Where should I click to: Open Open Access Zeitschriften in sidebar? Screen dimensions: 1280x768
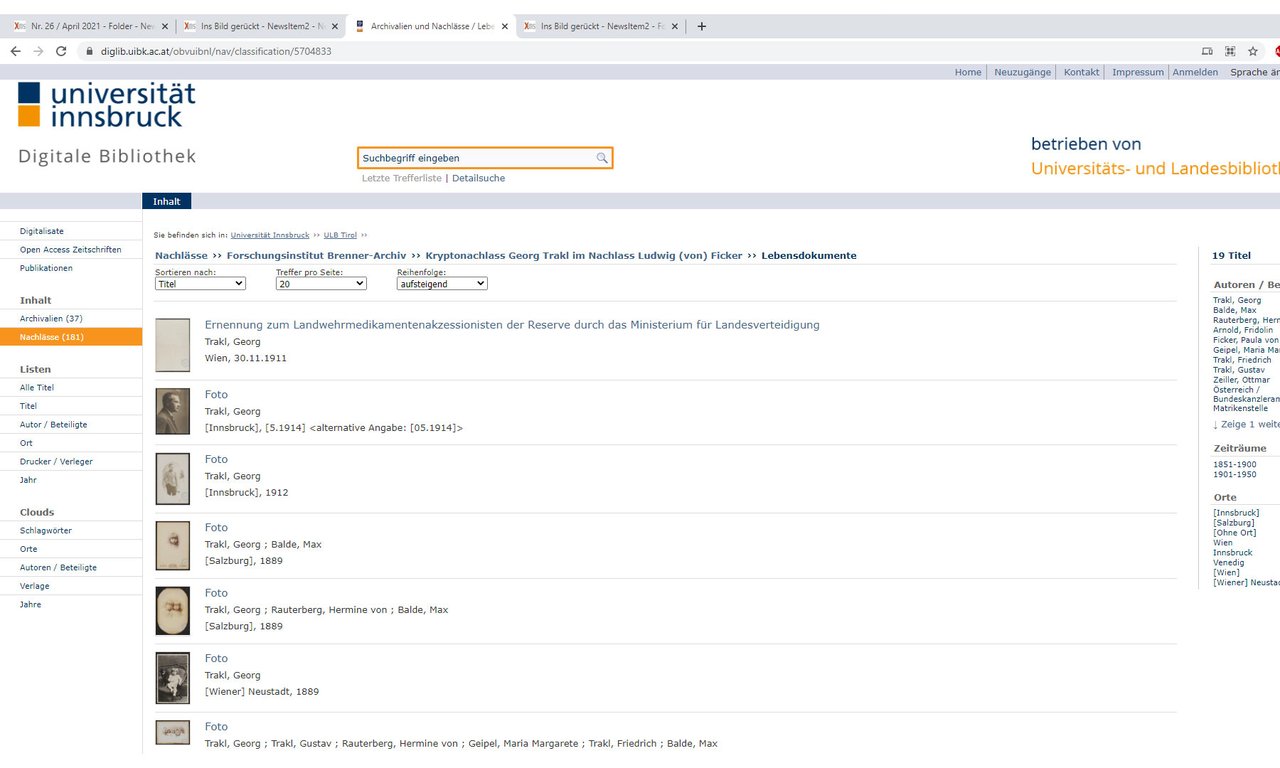click(71, 250)
